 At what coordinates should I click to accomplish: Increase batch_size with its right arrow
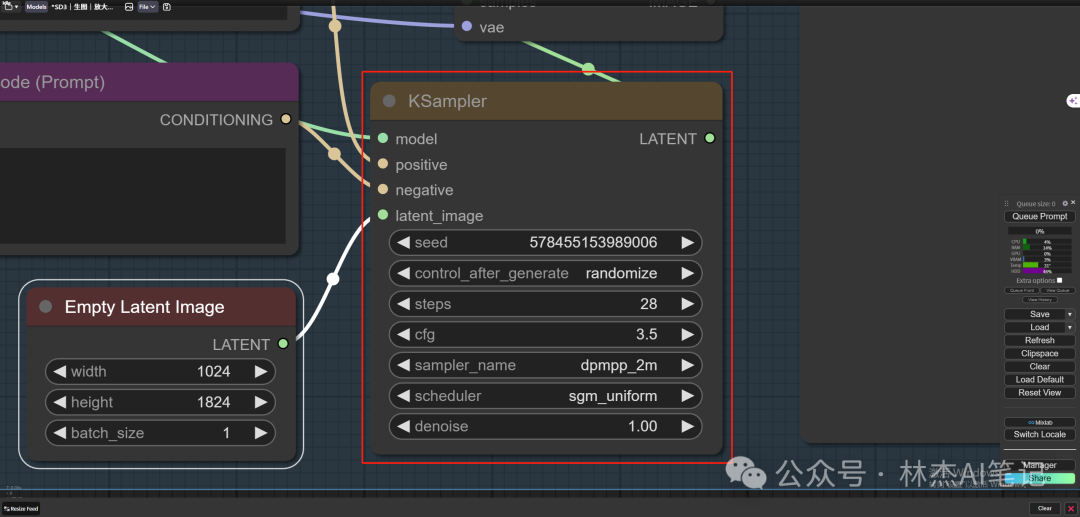(260, 433)
